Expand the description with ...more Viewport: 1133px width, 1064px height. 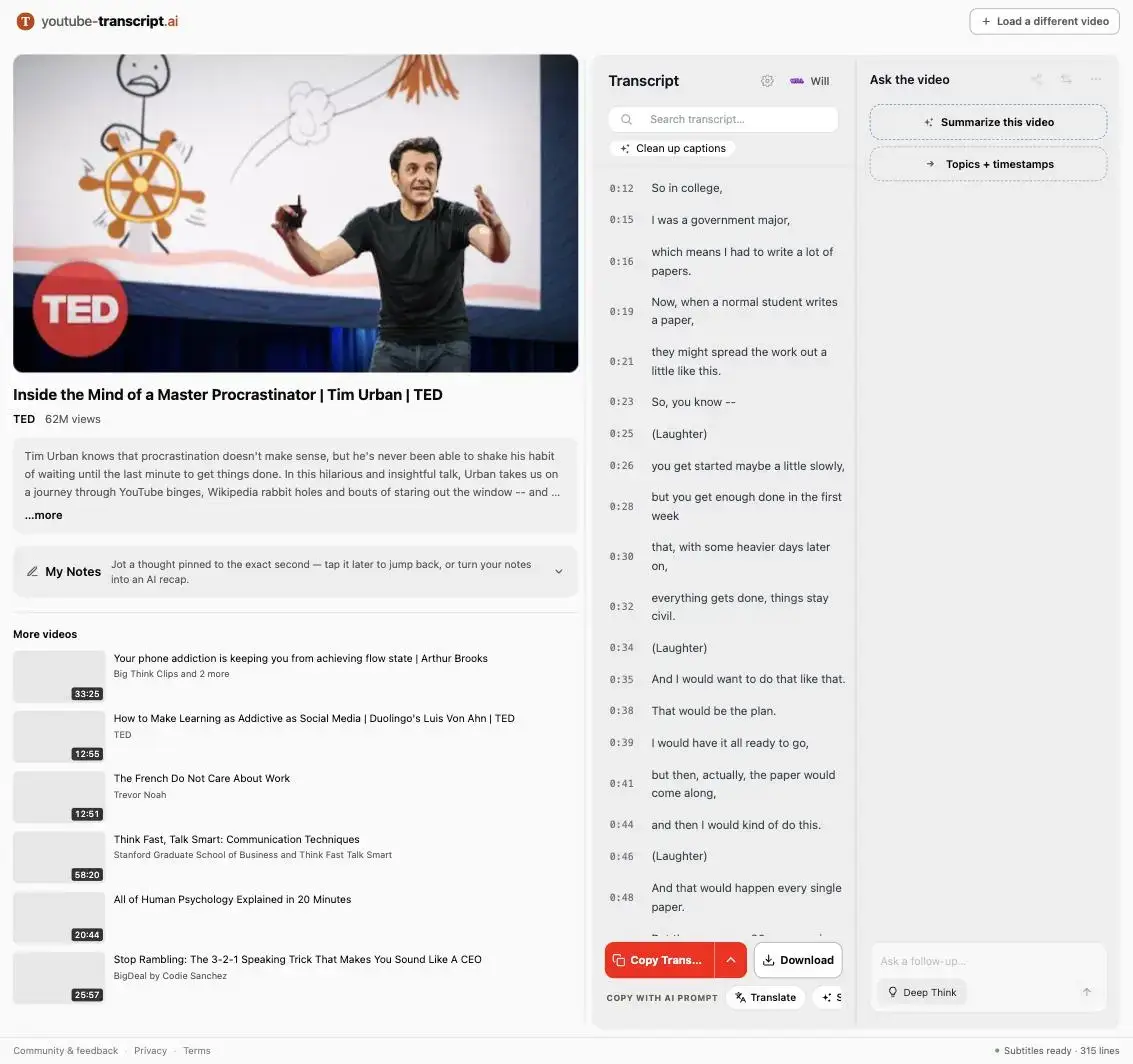point(43,515)
